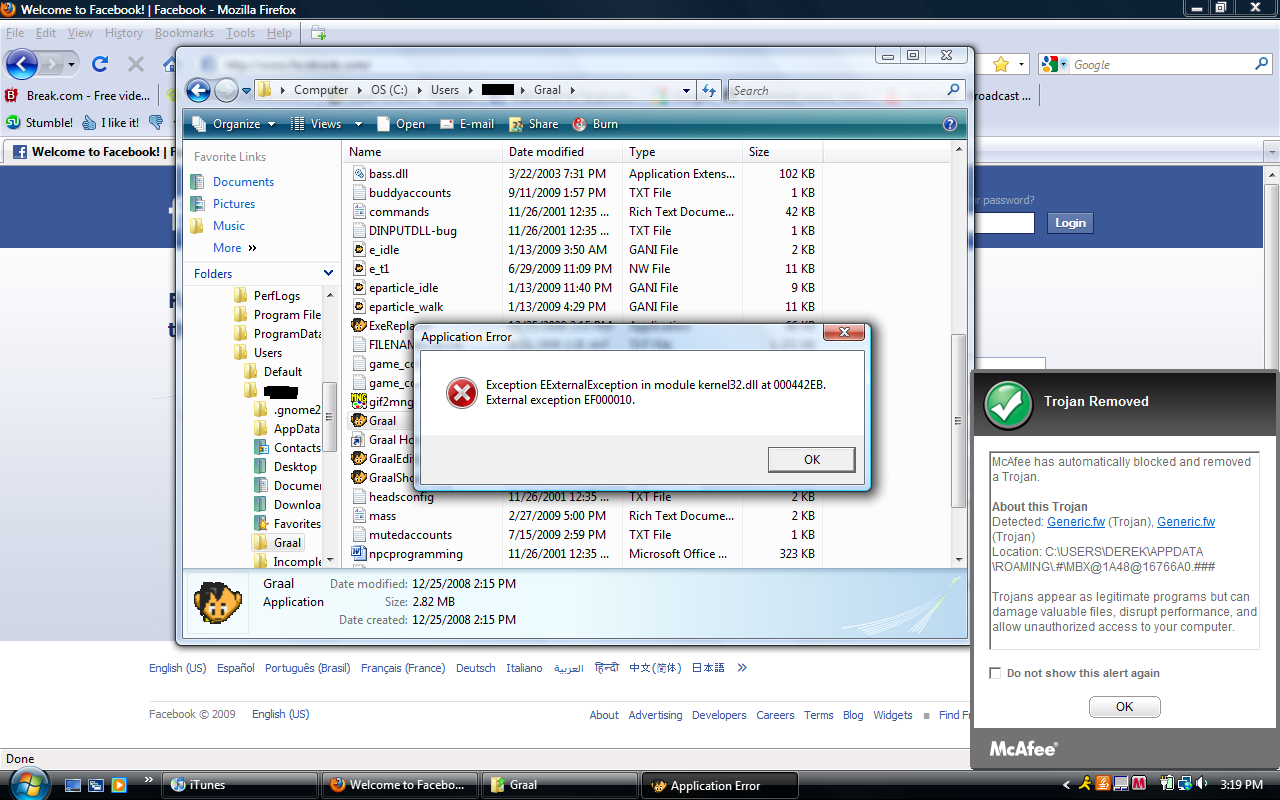
Task: Open the File menu in Firefox
Action: [x=14, y=33]
